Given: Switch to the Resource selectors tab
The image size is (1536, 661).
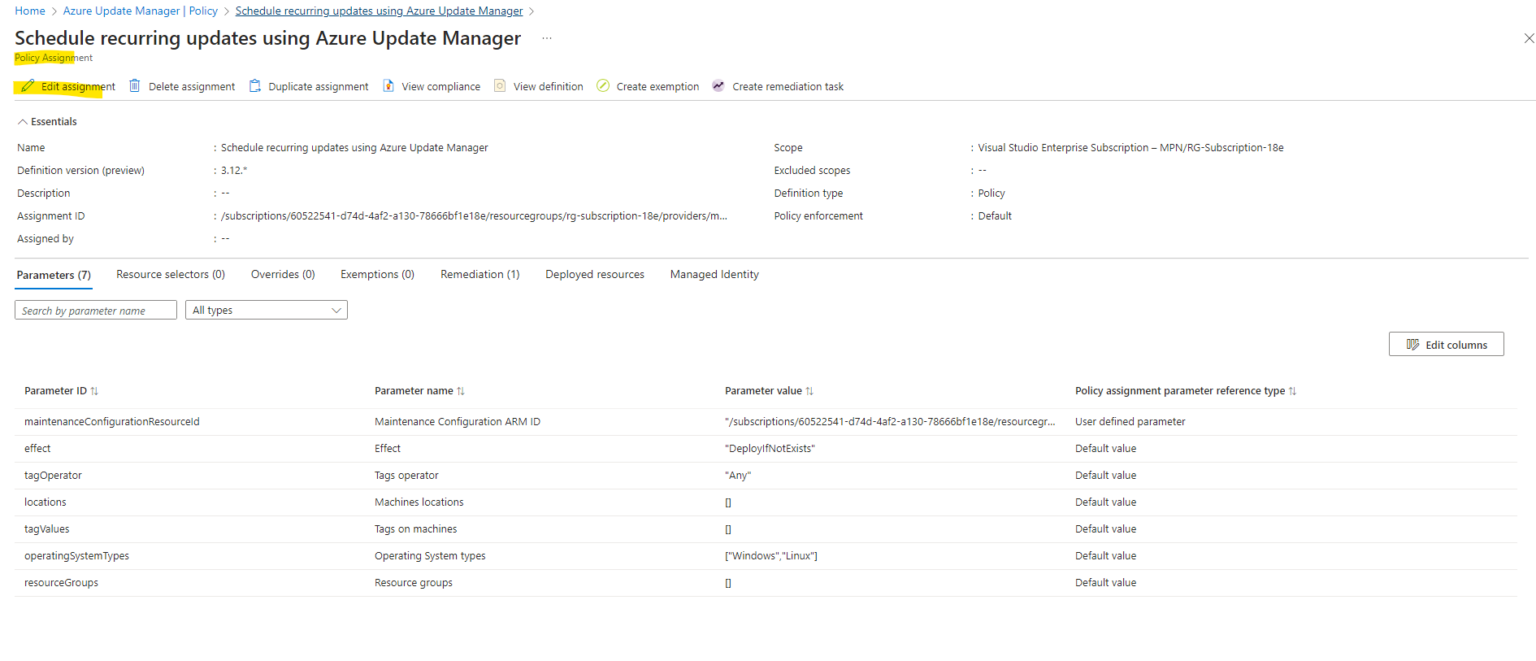Looking at the screenshot, I should [170, 274].
